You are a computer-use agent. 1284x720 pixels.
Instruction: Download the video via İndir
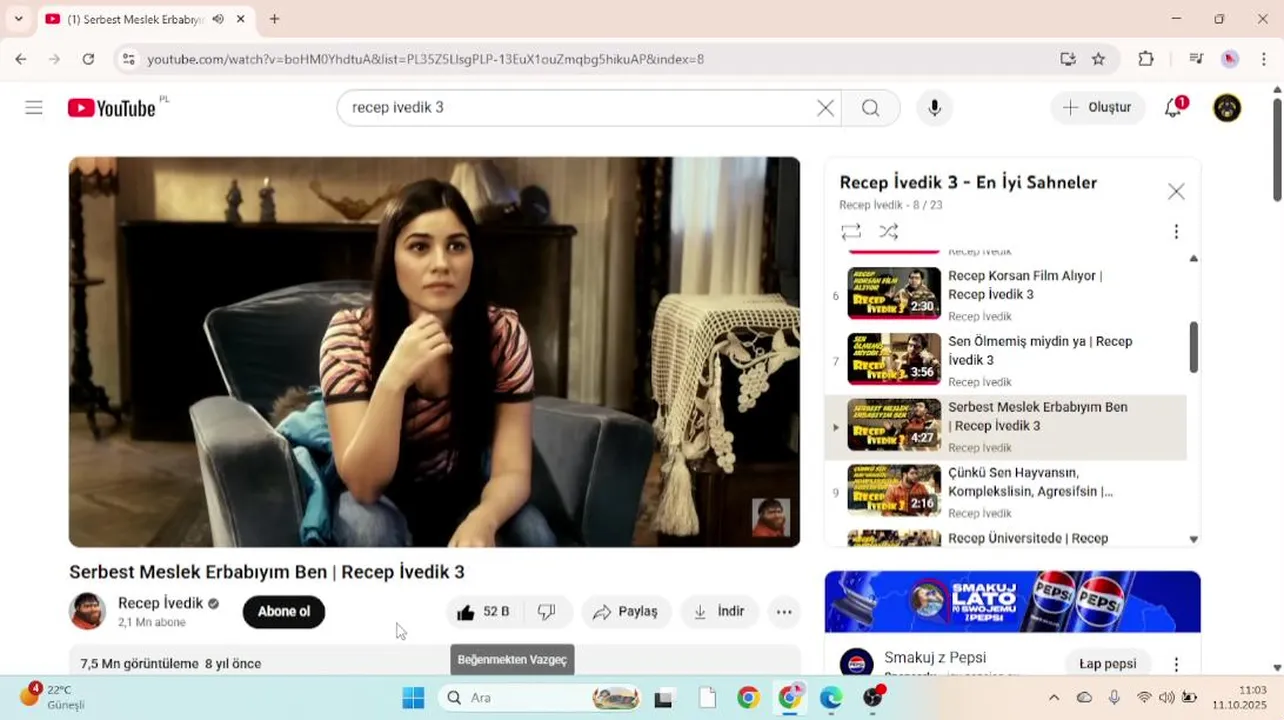[x=720, y=612]
